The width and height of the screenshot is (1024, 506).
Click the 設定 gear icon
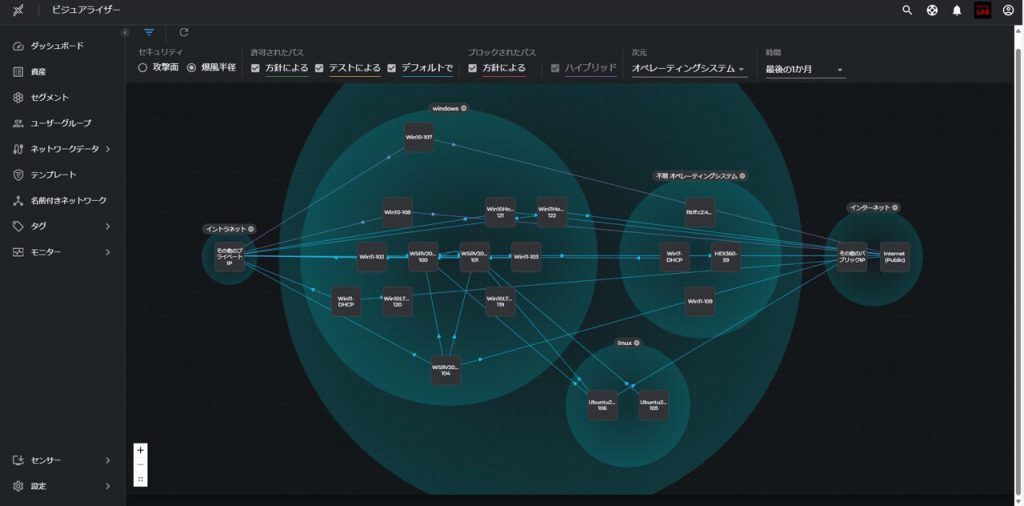(x=18, y=486)
